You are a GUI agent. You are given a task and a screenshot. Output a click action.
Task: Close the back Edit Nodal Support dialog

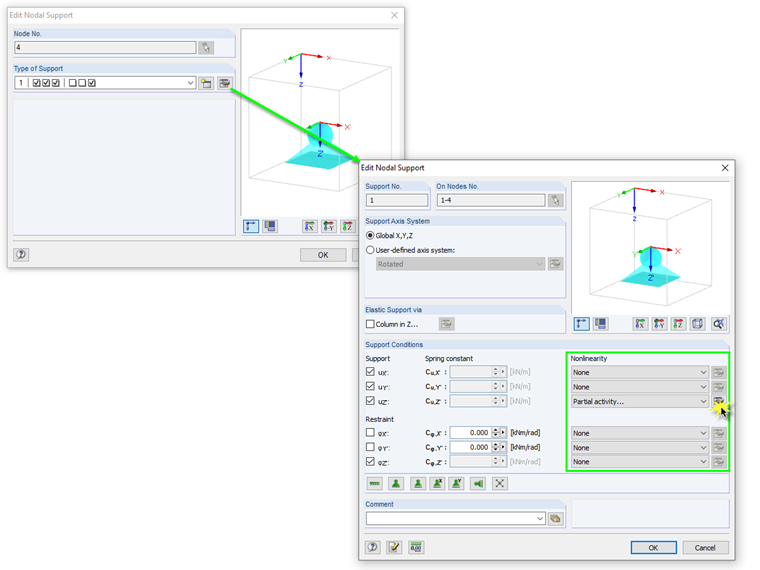pos(395,15)
